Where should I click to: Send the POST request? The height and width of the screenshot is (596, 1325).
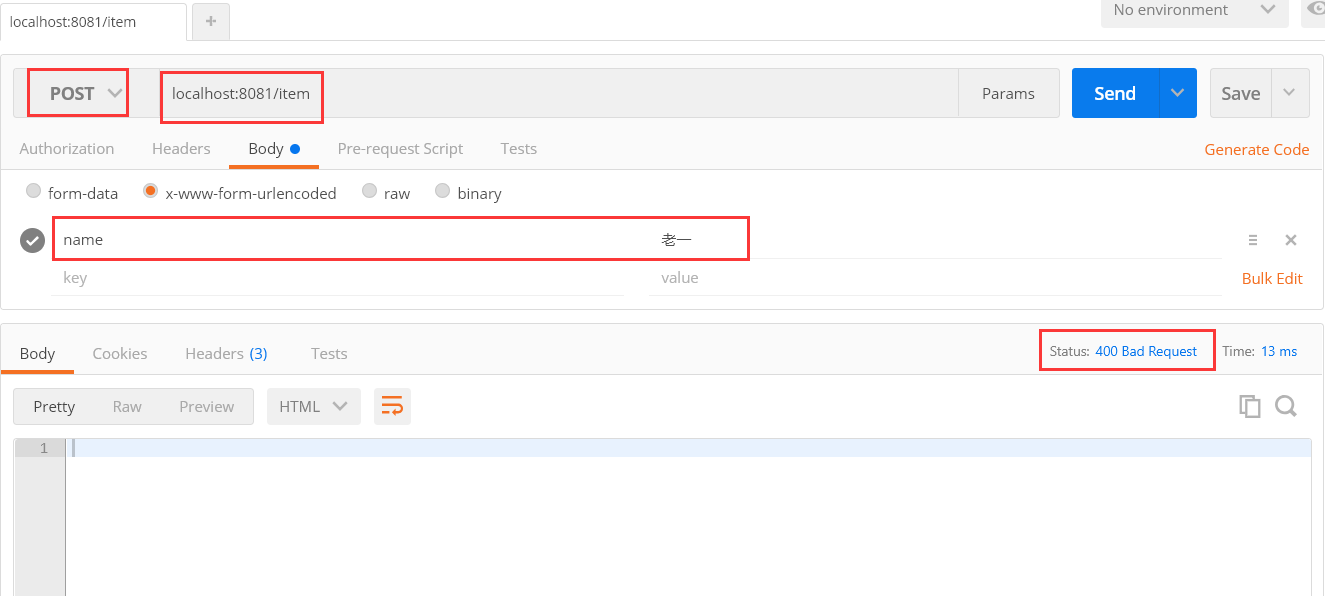(x=1115, y=93)
